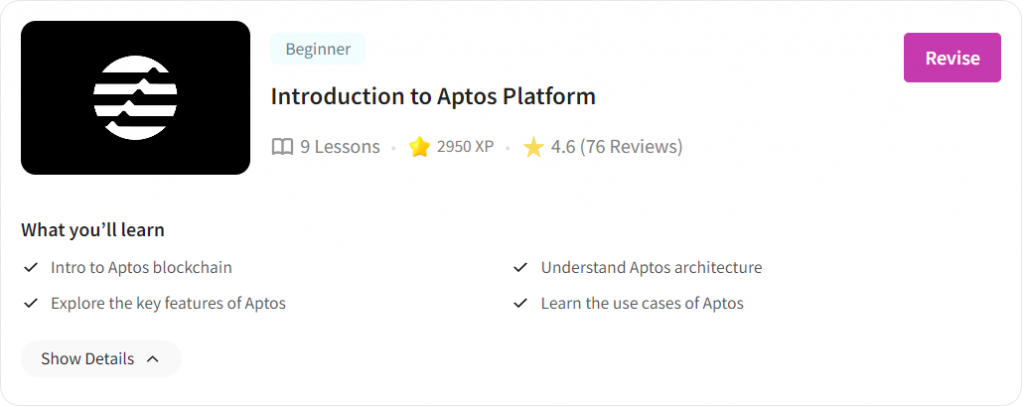Select the Intro to Aptos blockchain item

point(141,268)
